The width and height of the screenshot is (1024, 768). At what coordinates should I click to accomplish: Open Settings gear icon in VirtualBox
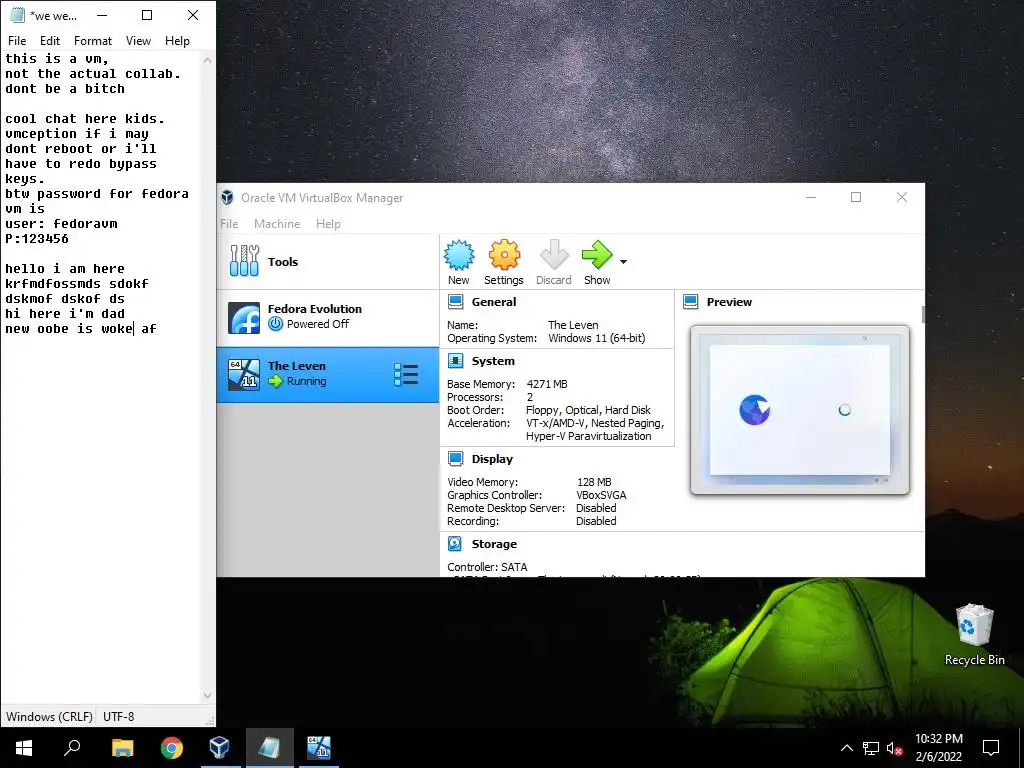[x=504, y=255]
